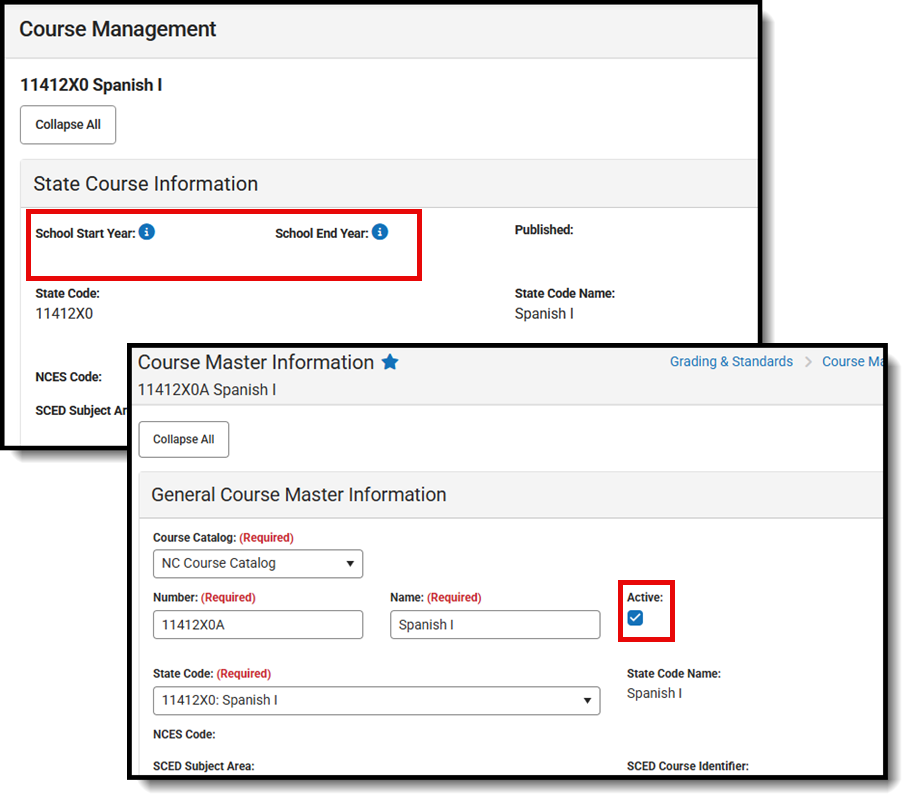
Task: Open the NC Course Catalog dropdown
Action: (x=257, y=563)
